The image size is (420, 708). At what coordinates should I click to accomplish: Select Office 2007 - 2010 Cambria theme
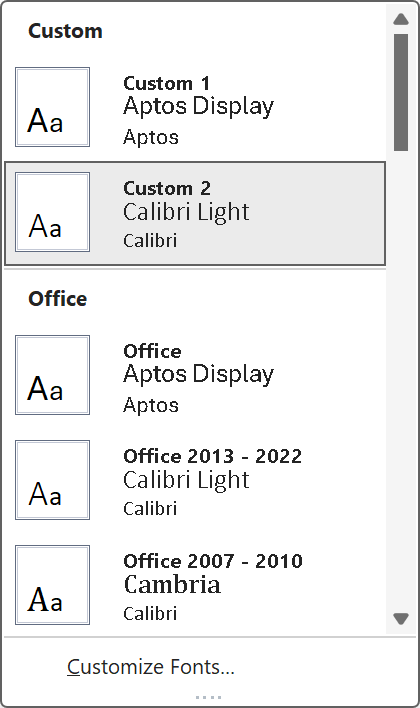(x=195, y=585)
